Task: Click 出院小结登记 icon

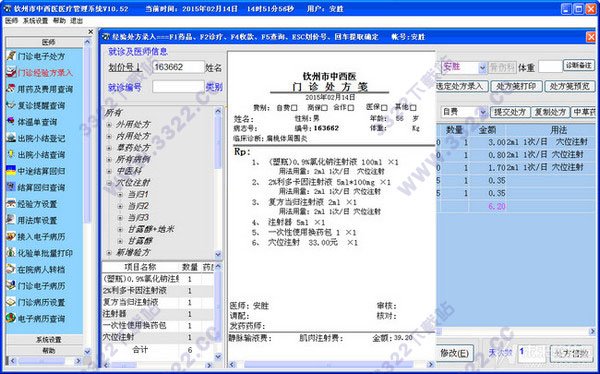Action: 11,138
